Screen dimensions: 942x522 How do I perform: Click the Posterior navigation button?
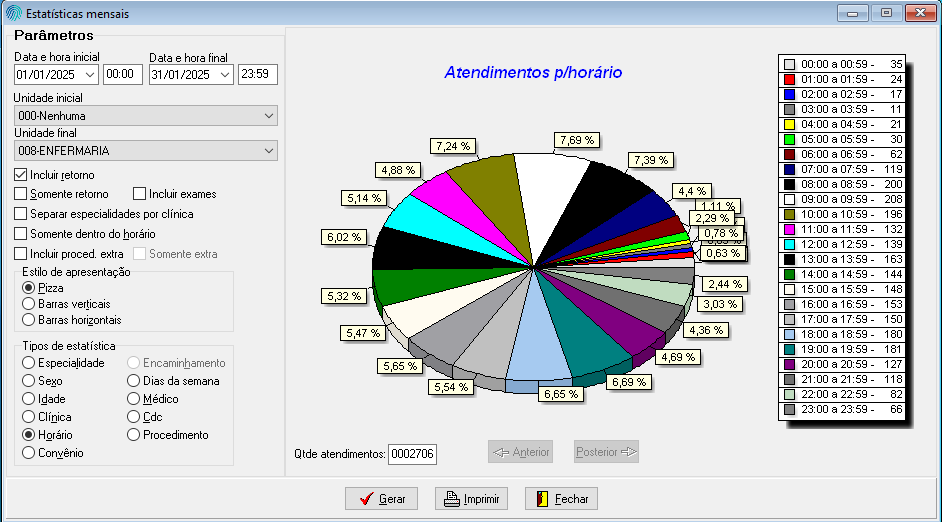[606, 452]
